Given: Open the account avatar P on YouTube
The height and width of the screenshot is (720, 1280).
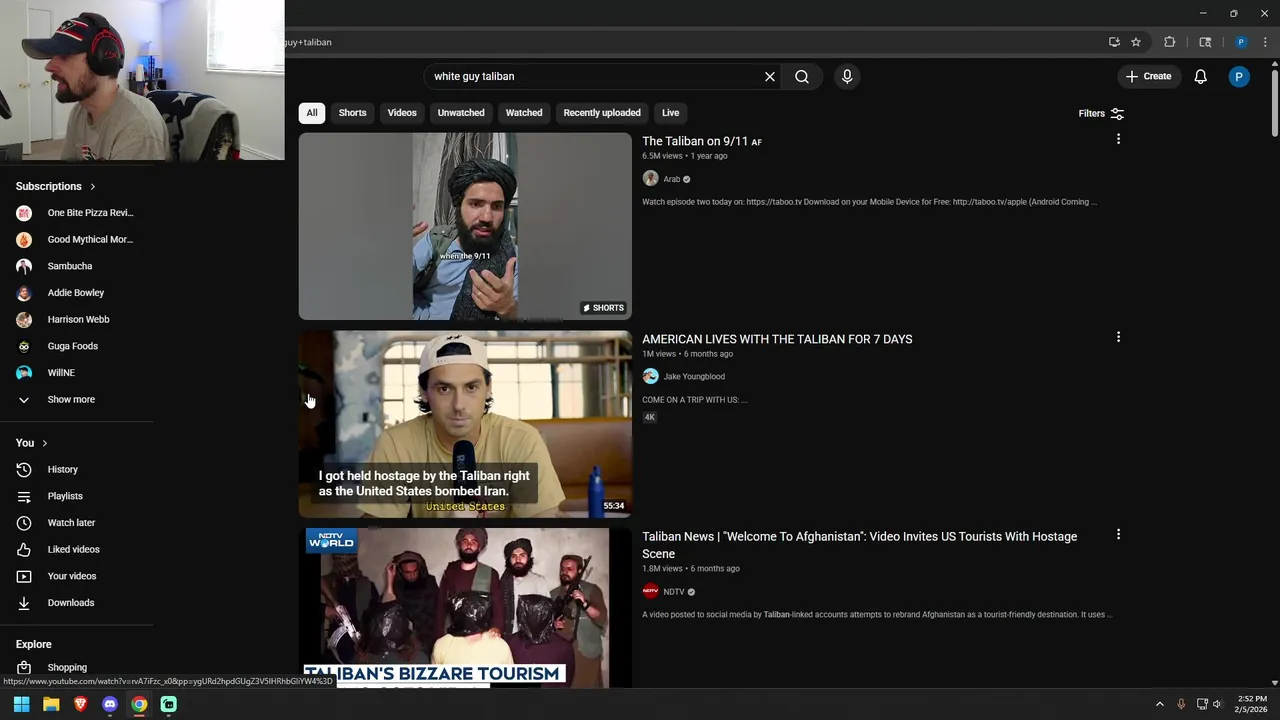Looking at the screenshot, I should (1239, 76).
